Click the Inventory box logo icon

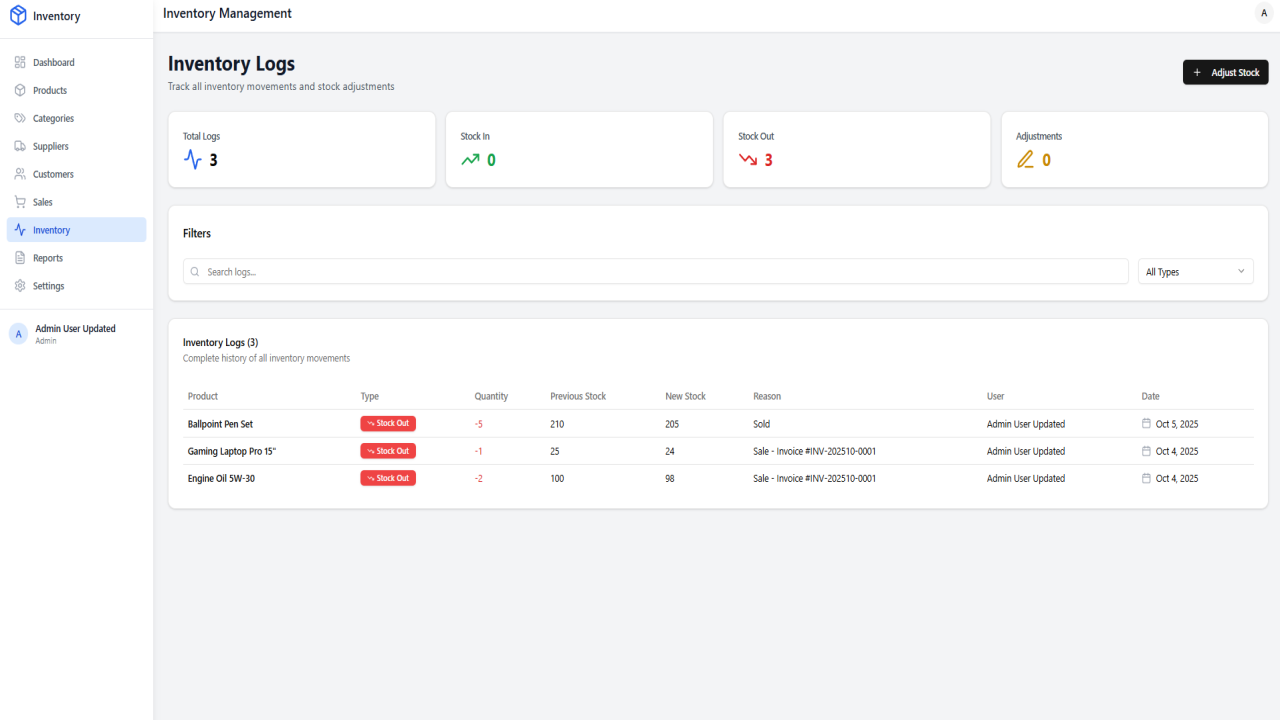pyautogui.click(x=18, y=16)
